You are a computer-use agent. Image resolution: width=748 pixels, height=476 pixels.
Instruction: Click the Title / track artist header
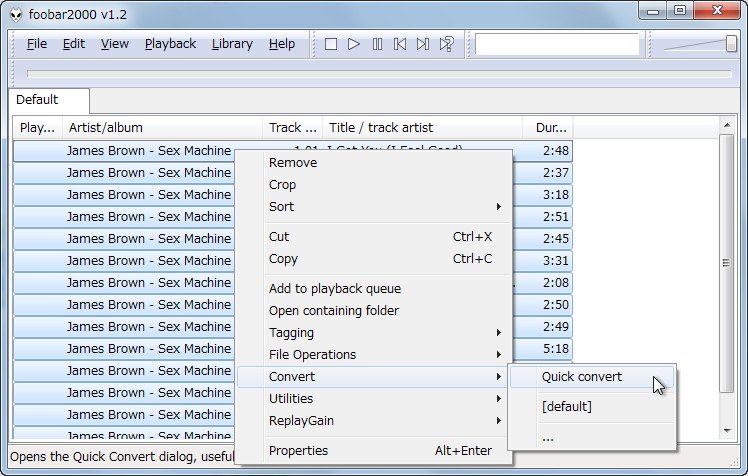pos(423,127)
